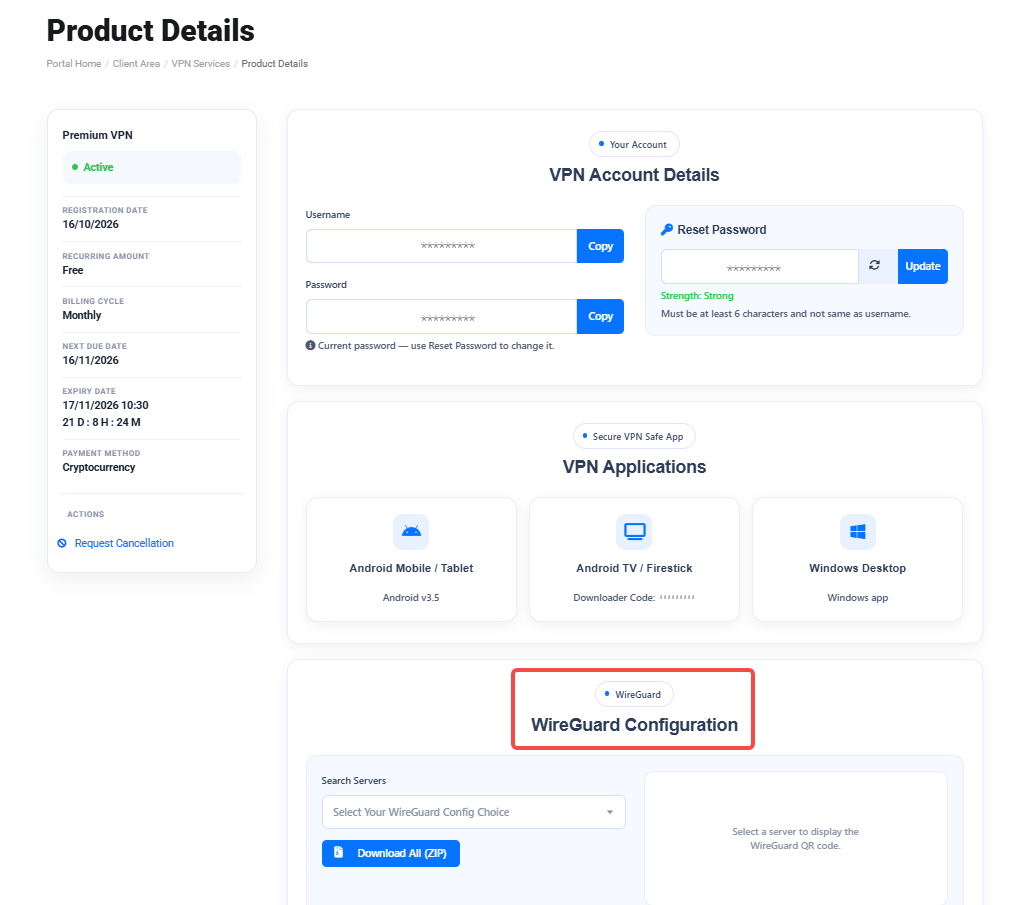
Task: Click the Free recurring amount value
Action: (73, 271)
